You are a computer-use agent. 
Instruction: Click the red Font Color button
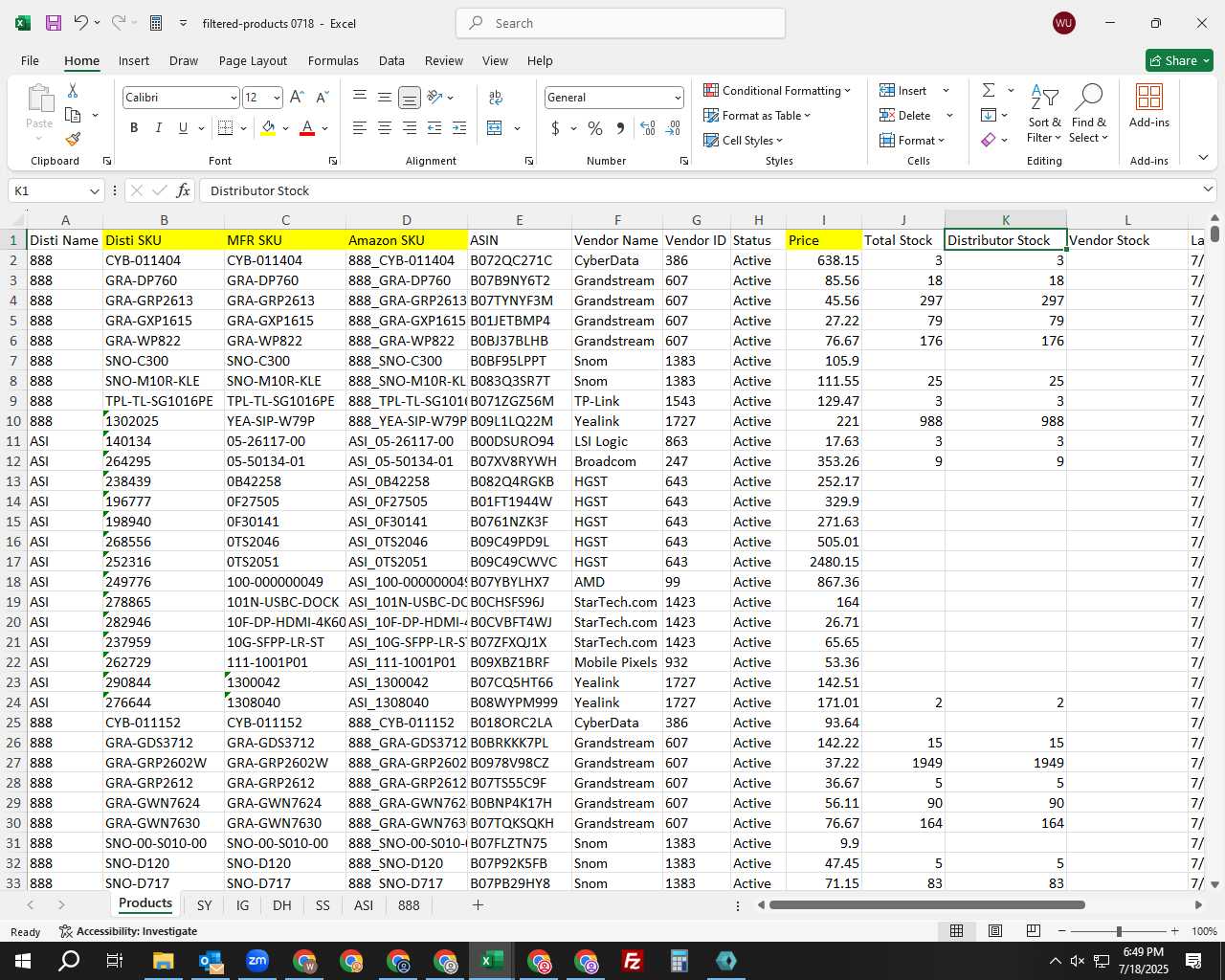(307, 127)
